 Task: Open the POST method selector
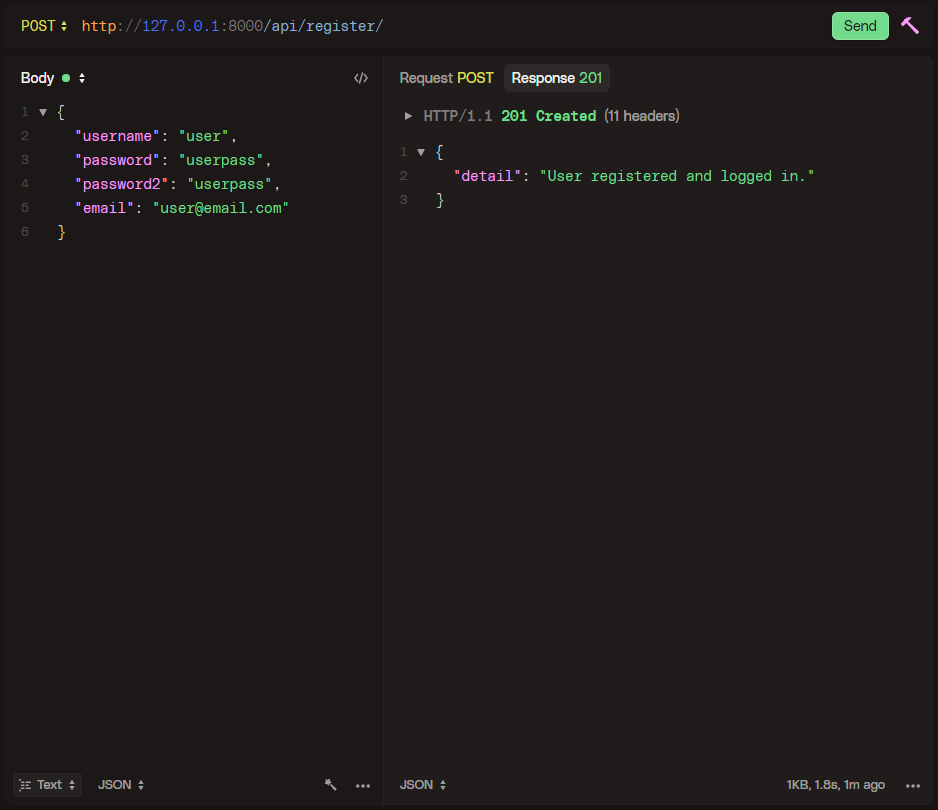click(x=44, y=26)
